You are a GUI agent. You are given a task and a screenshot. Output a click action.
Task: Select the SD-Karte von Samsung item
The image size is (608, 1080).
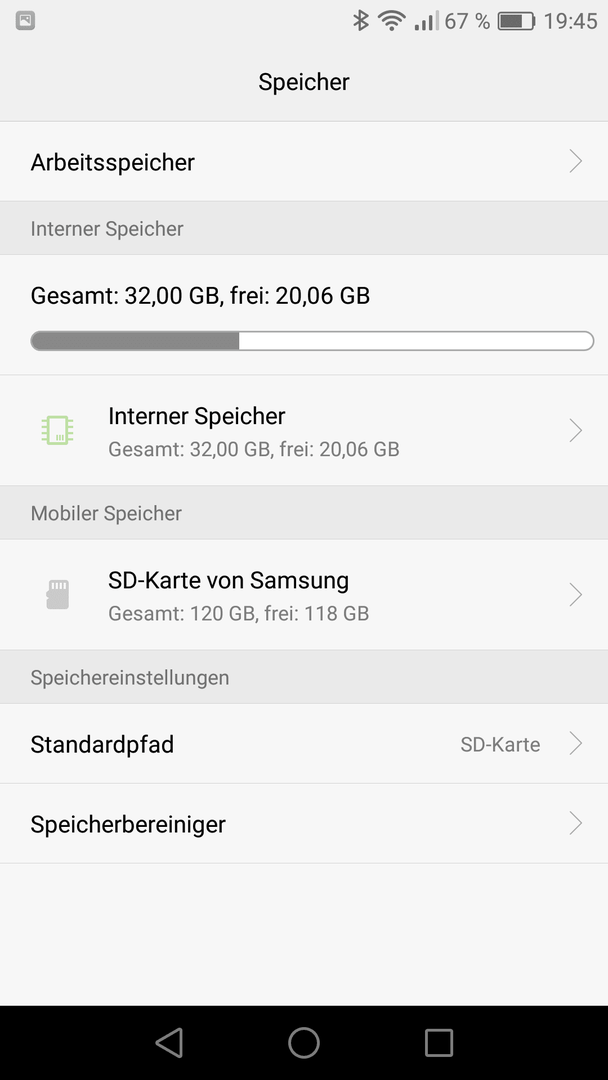[x=304, y=594]
